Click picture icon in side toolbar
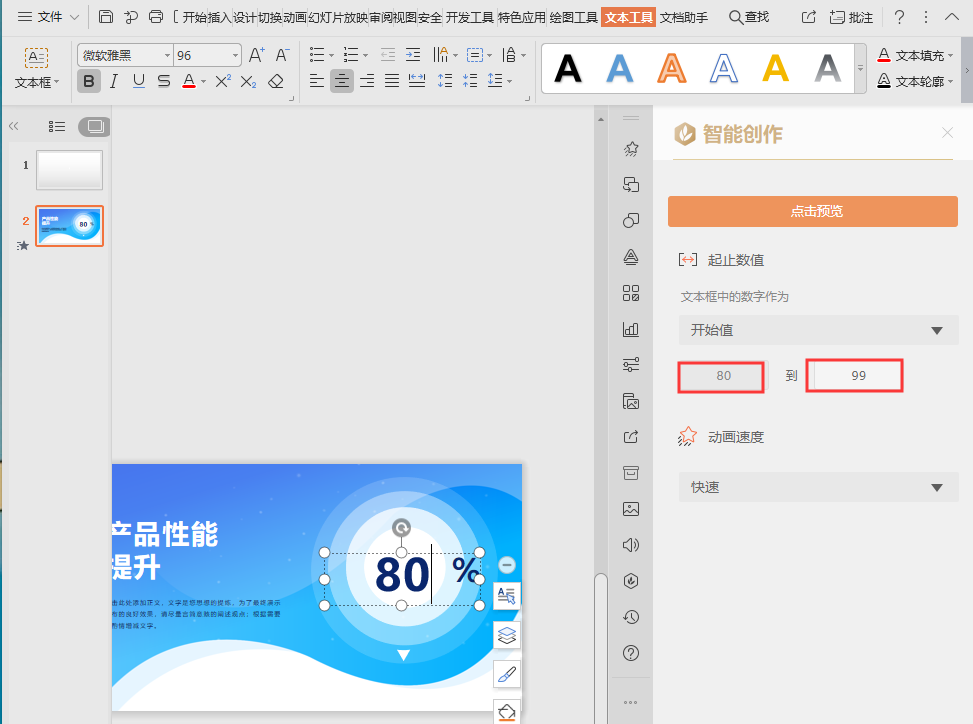Screen dimensions: 973x724 coord(631,509)
